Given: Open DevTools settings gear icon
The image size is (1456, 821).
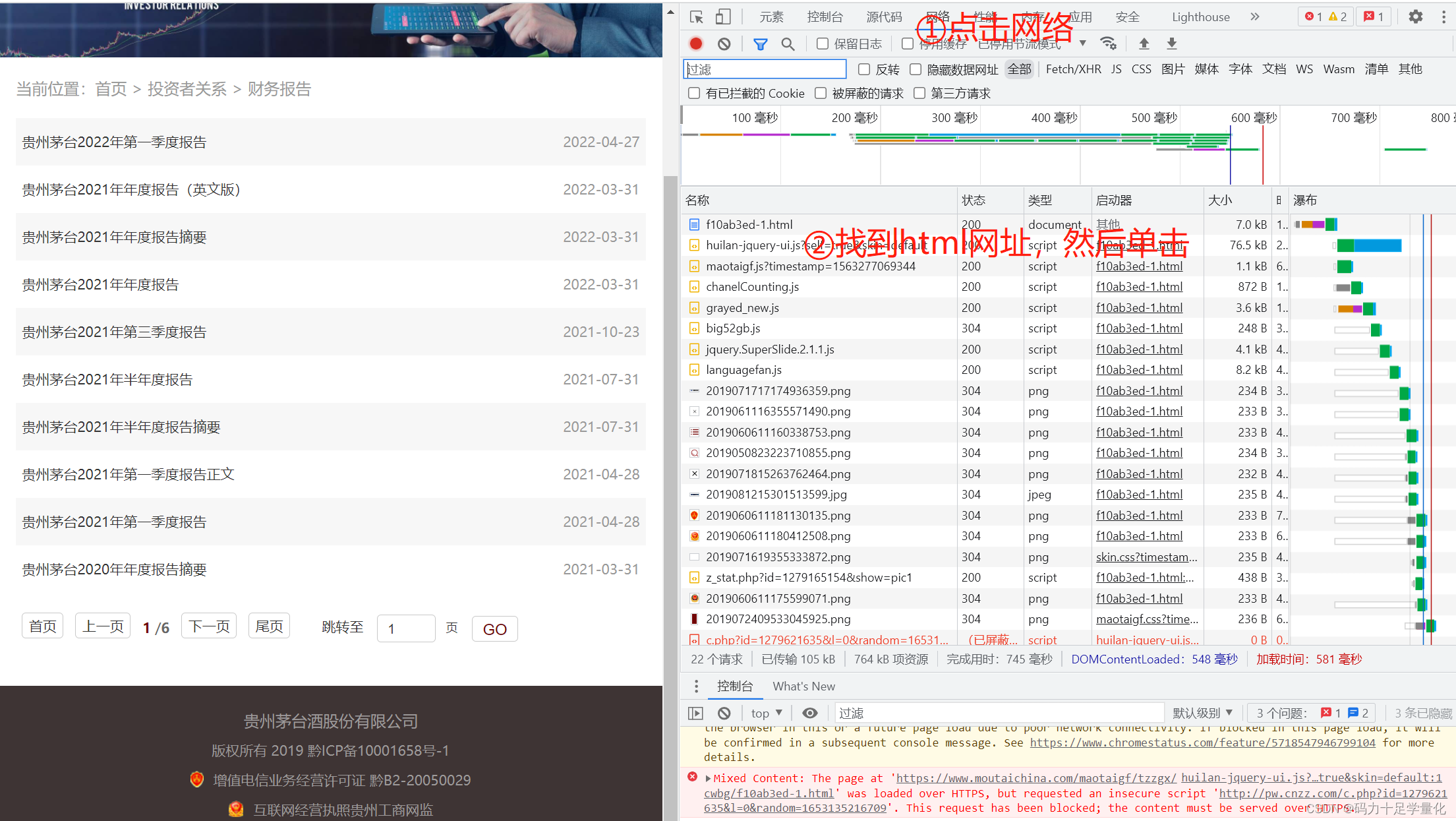Looking at the screenshot, I should 1415,17.
